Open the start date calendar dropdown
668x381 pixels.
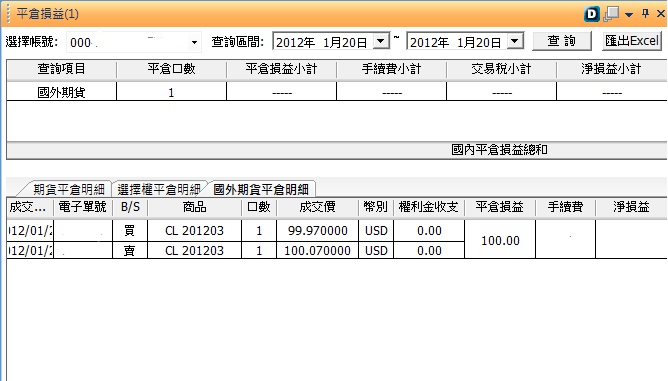[x=381, y=41]
